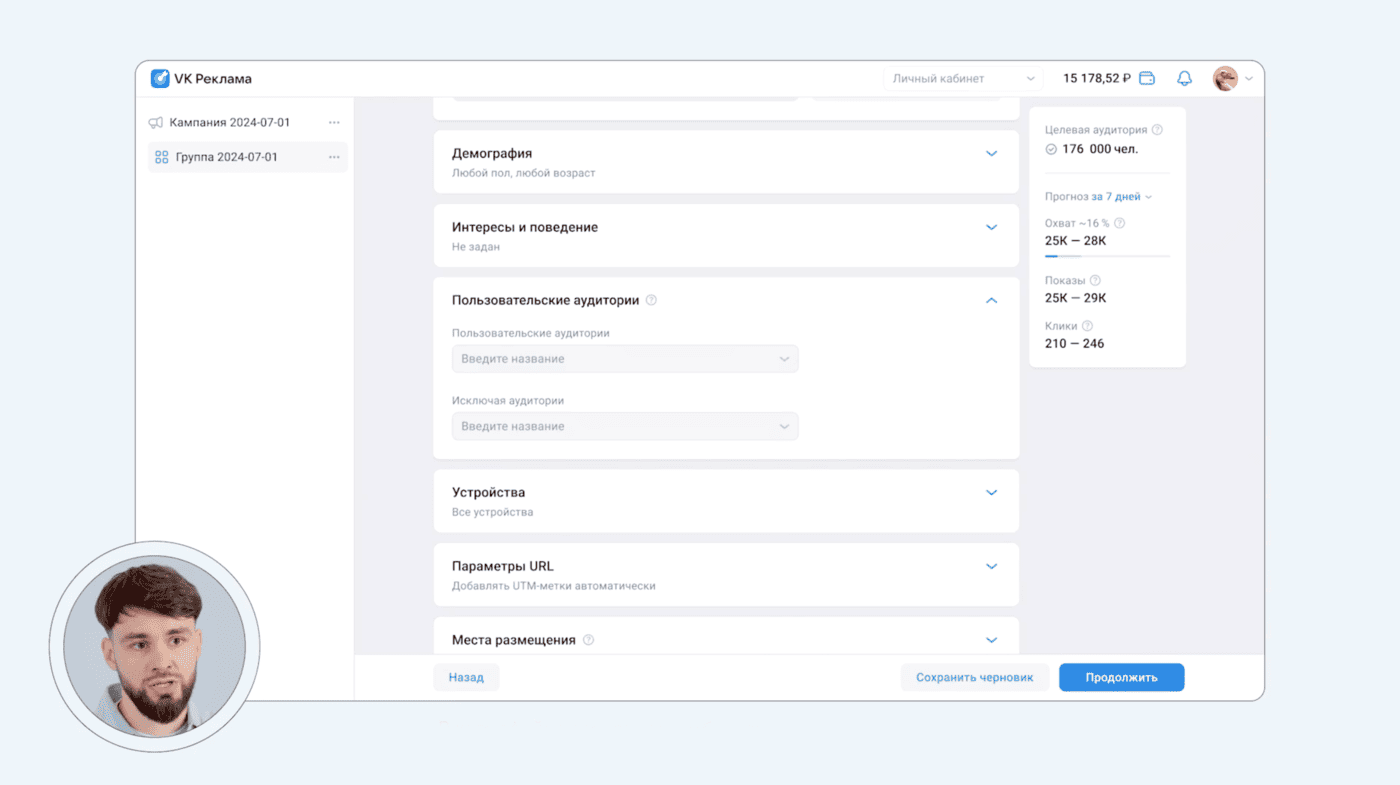
Task: Click the megaphone icon beside Кампания 2024-07-01
Action: pos(156,123)
